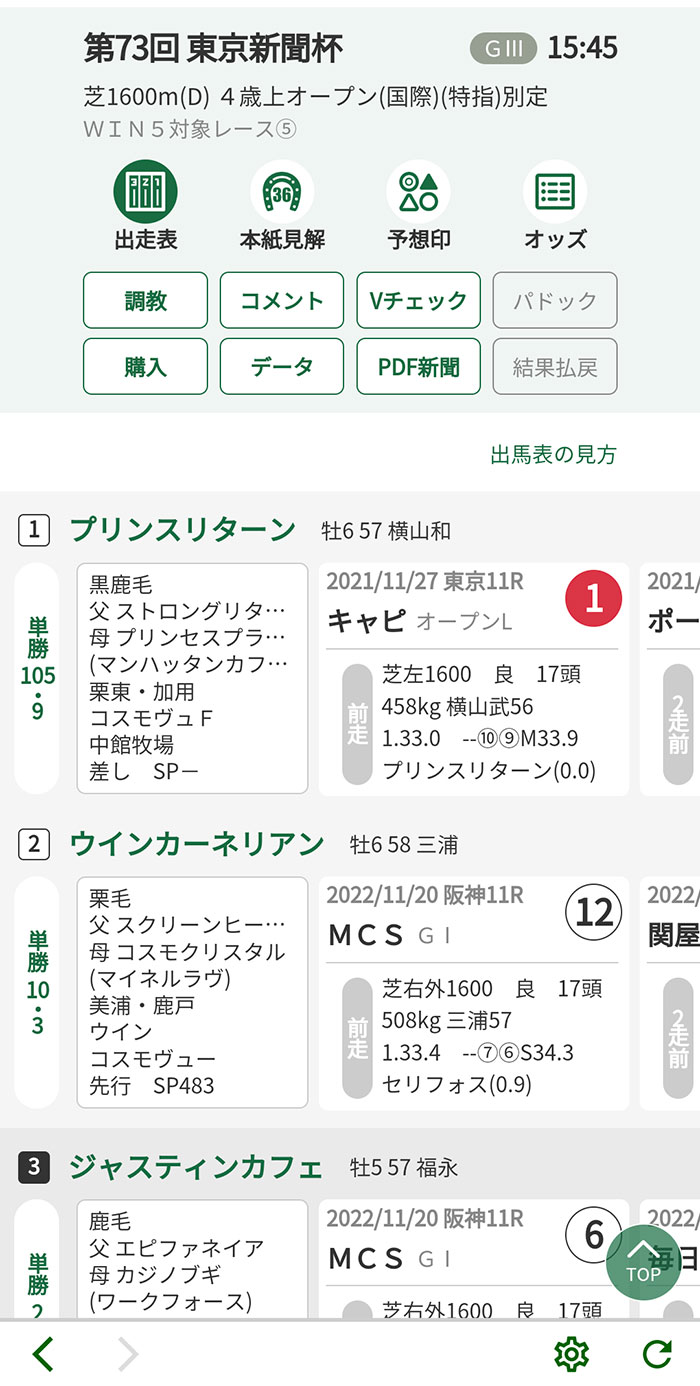This screenshot has width=700, height=1386.
Task: Open the 本紙見解 horseshoe icon
Action: [282, 192]
